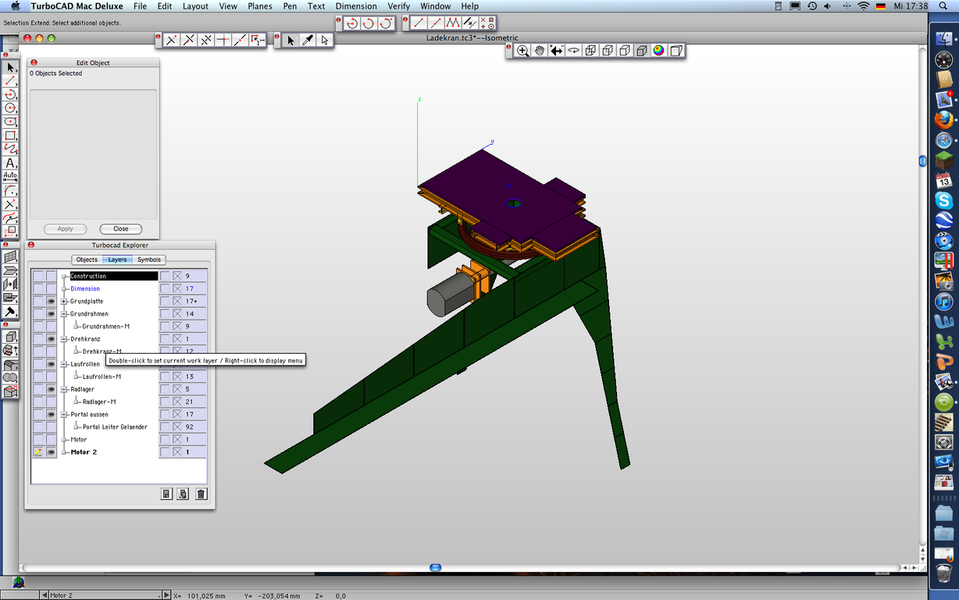
Task: Select the eyedropper tool in selection toolbar
Action: [x=308, y=41]
